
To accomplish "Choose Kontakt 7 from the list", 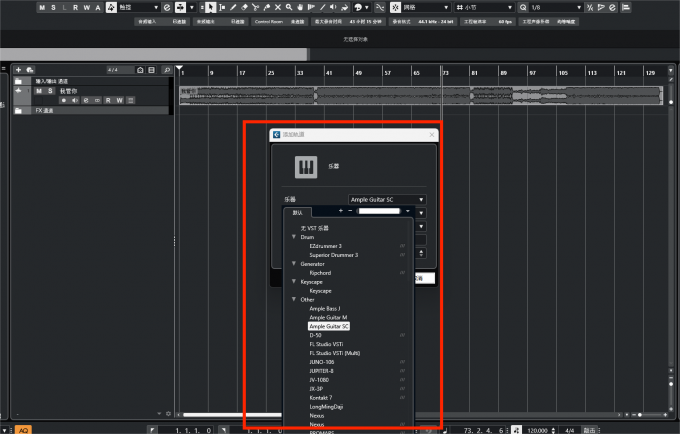I will point(320,398).
